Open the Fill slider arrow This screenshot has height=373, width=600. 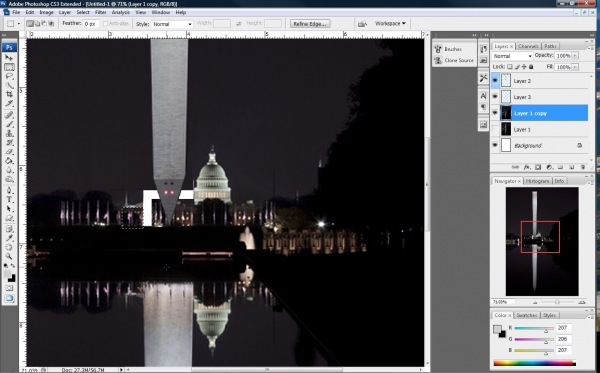[x=575, y=67]
